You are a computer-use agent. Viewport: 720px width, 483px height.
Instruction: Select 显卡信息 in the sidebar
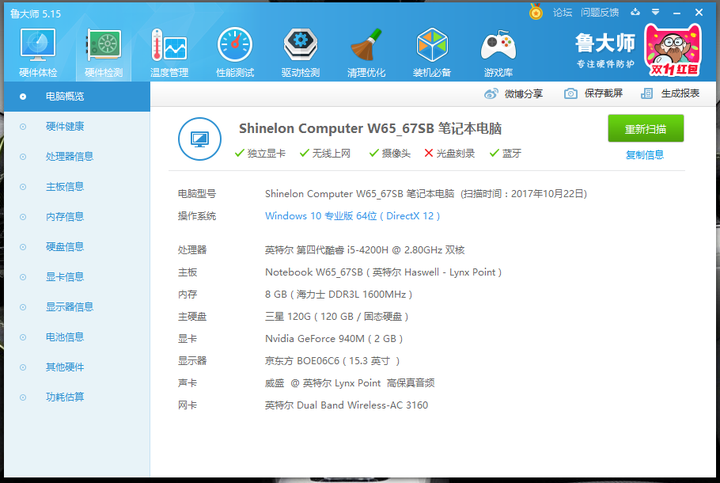coord(77,277)
